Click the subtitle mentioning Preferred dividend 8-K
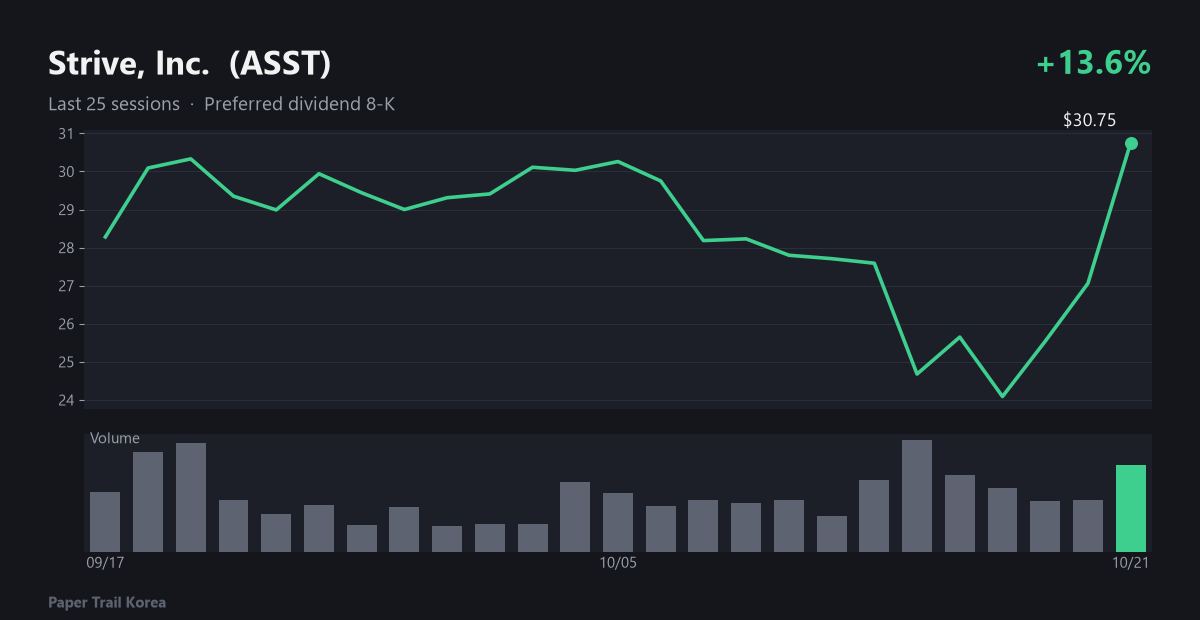1200x620 pixels. pos(221,104)
